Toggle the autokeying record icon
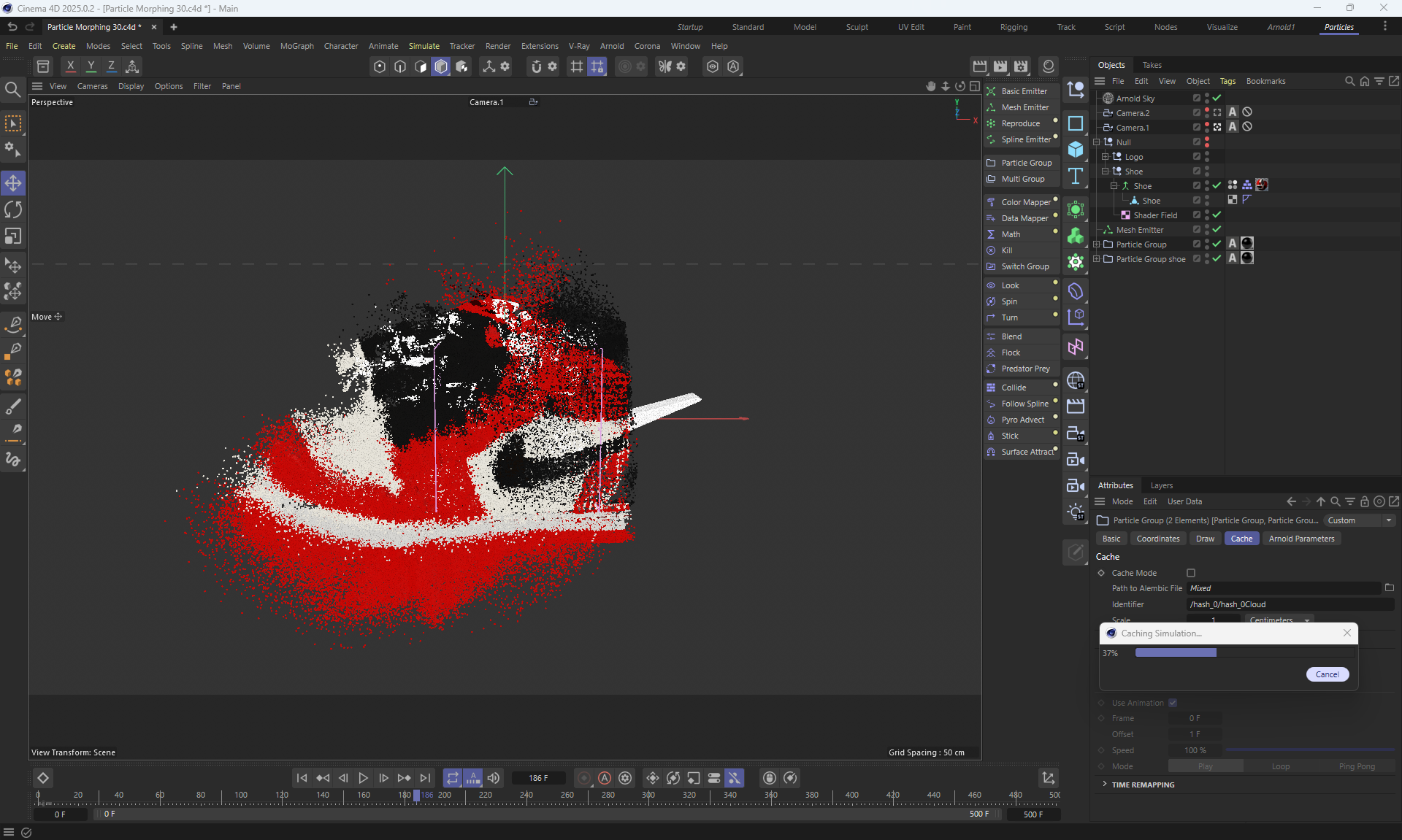The width and height of the screenshot is (1402, 840). tap(605, 778)
